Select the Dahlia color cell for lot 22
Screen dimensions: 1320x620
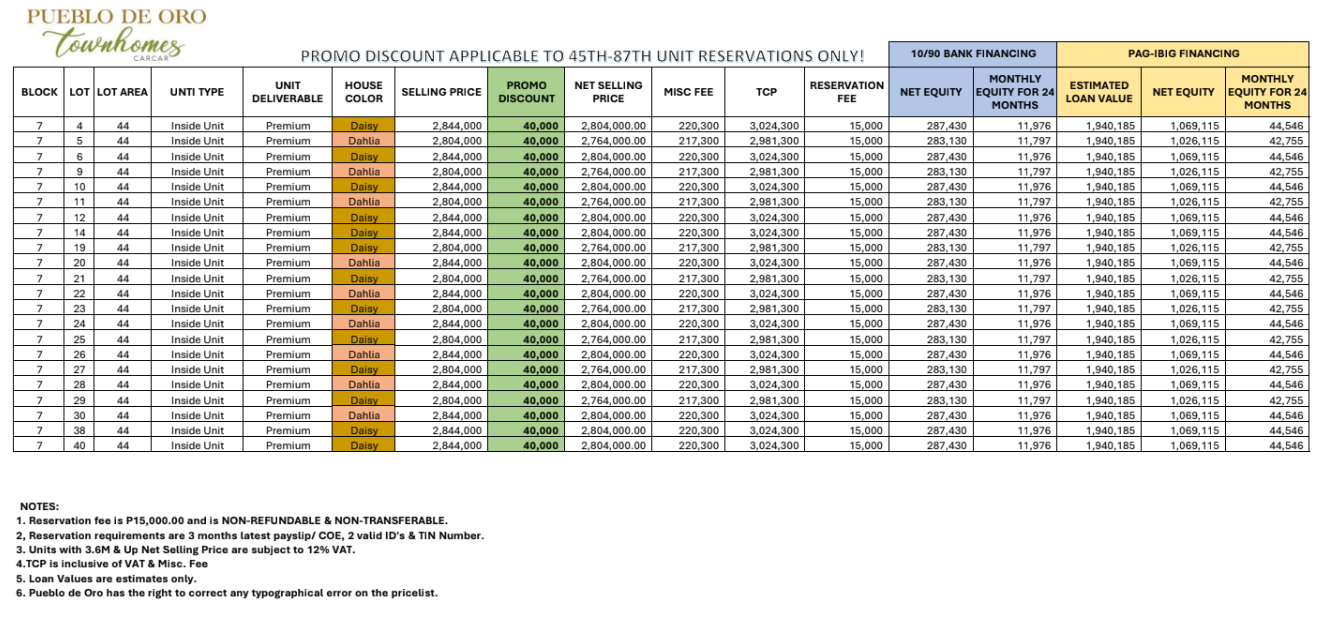[x=363, y=294]
